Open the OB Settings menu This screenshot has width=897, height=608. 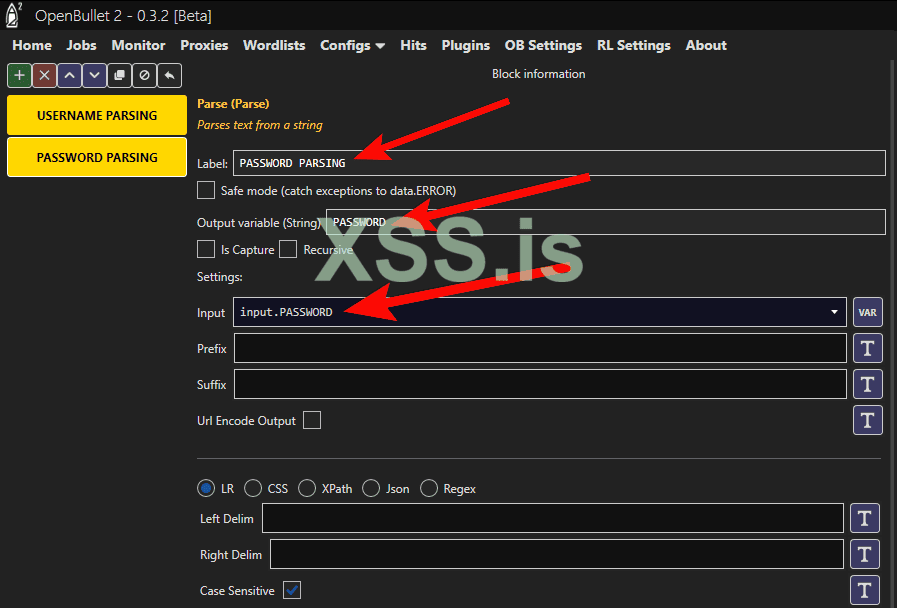[543, 46]
